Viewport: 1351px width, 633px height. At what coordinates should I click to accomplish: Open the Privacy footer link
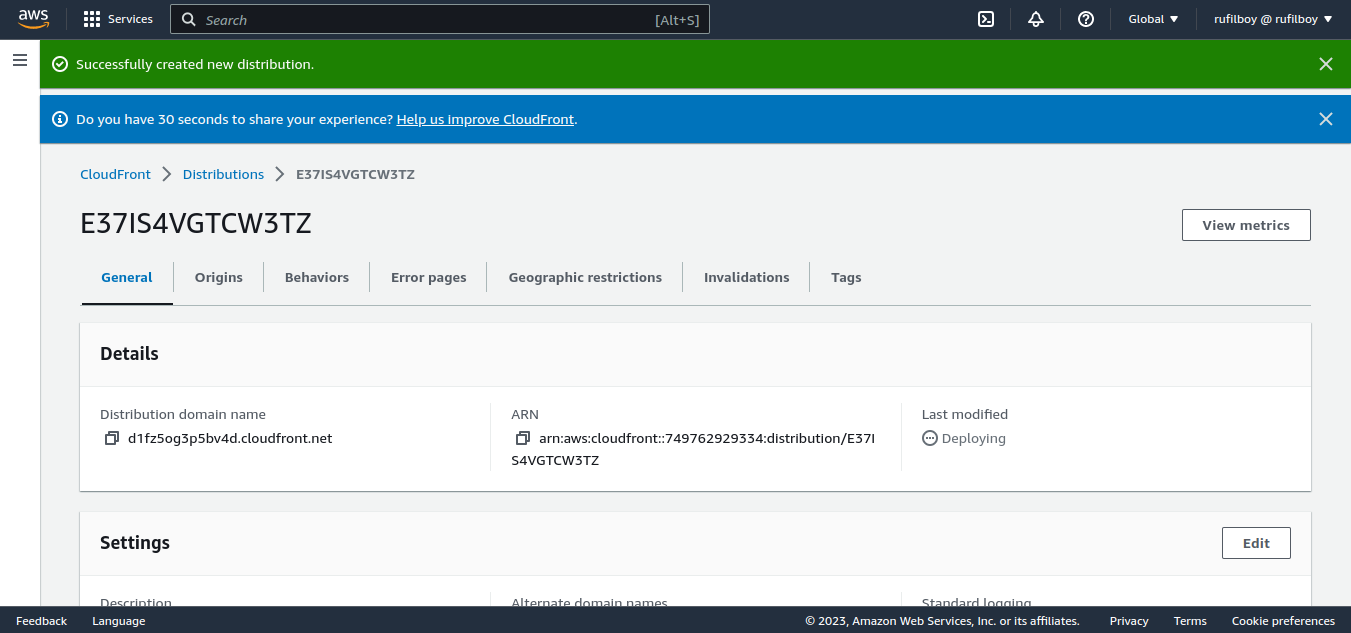1129,621
